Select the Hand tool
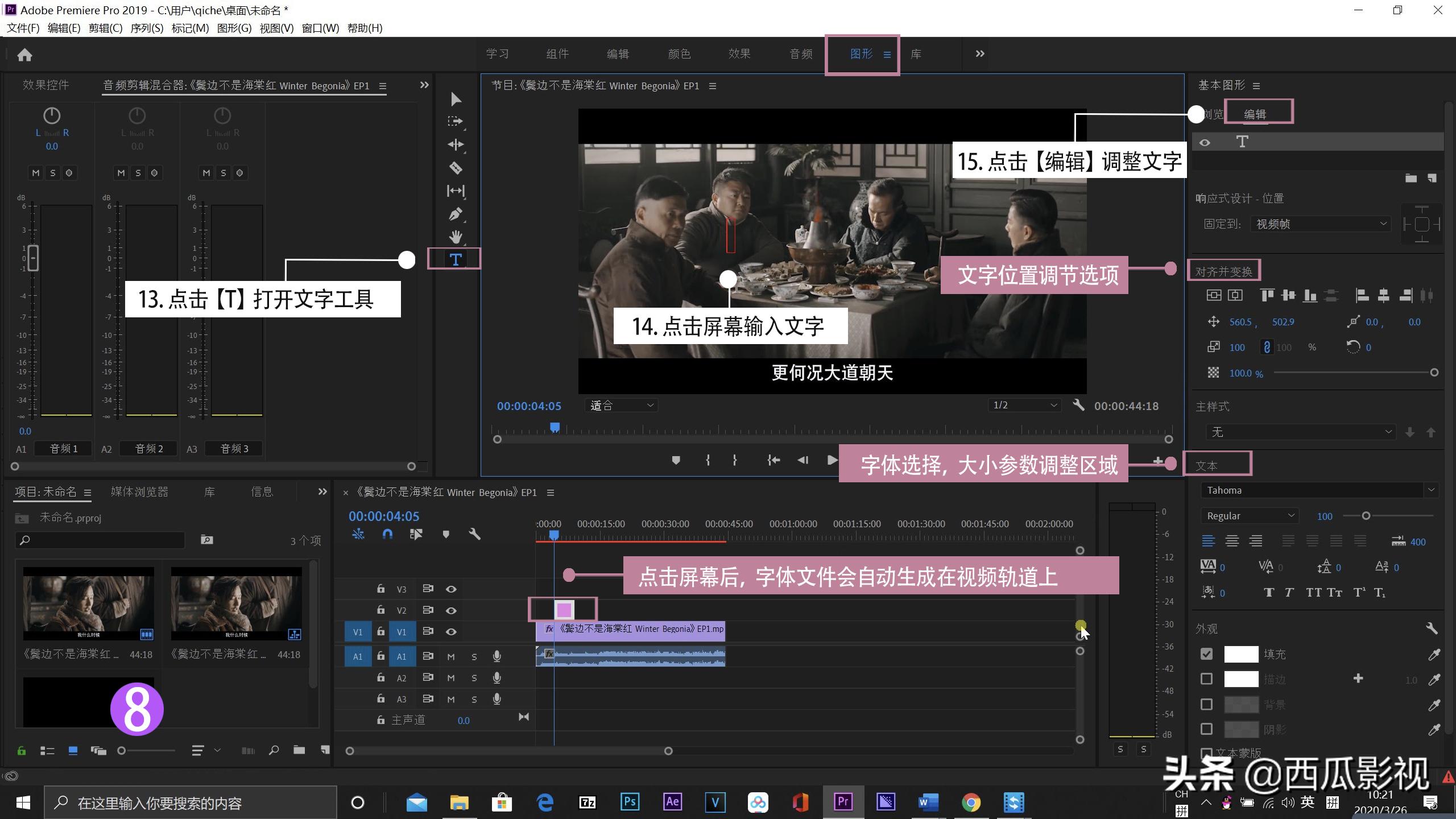This screenshot has height=819, width=1456. coord(456,237)
